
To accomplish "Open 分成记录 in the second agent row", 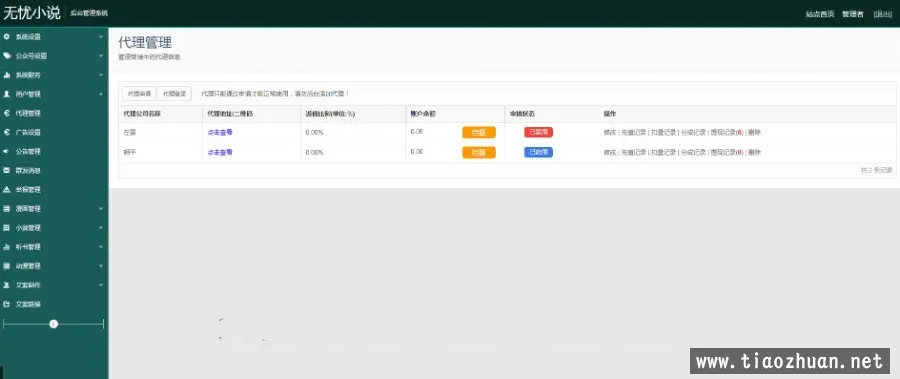I will click(x=693, y=153).
